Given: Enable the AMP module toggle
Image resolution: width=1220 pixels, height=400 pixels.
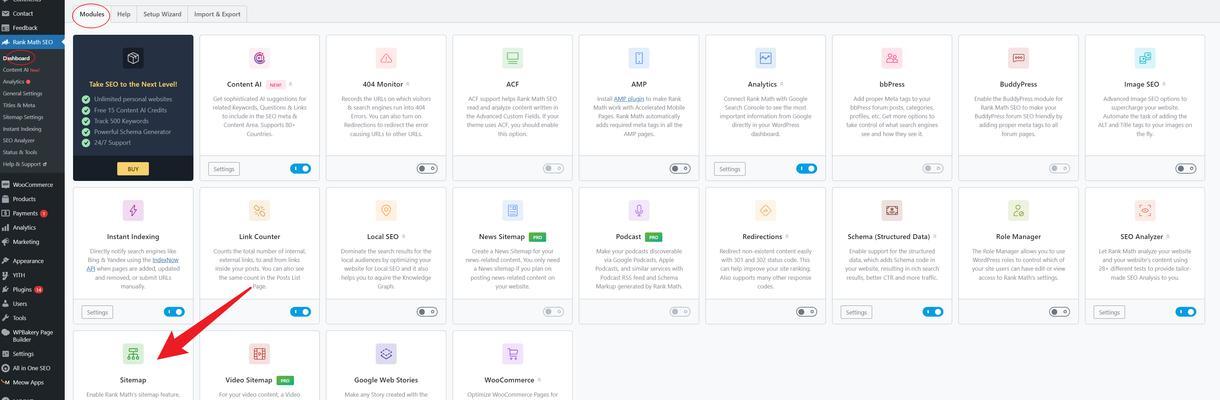Looking at the screenshot, I should [x=680, y=169].
